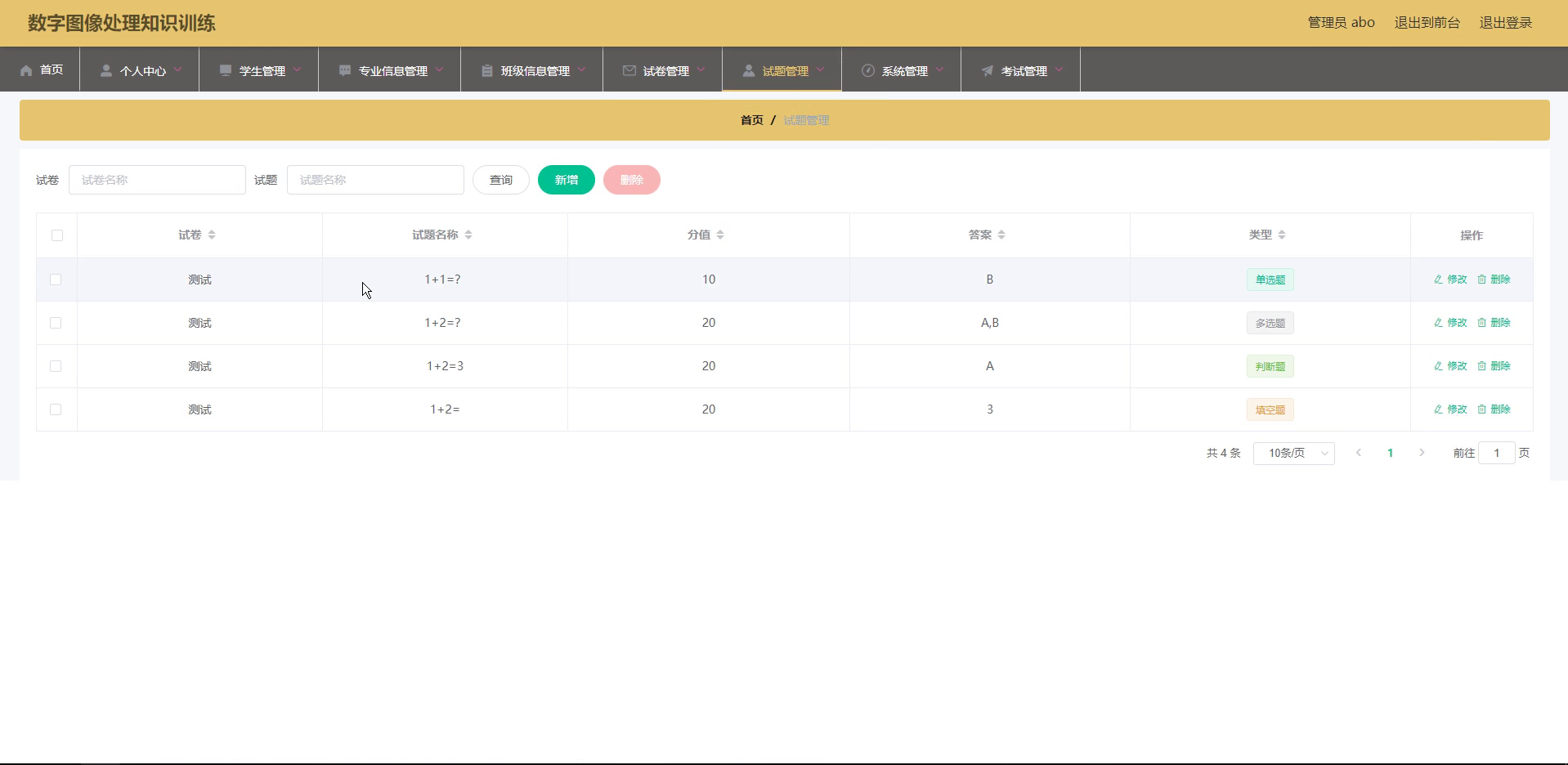Expand the 专业信息管理 menu chevron
1568x765 pixels.
tap(439, 69)
